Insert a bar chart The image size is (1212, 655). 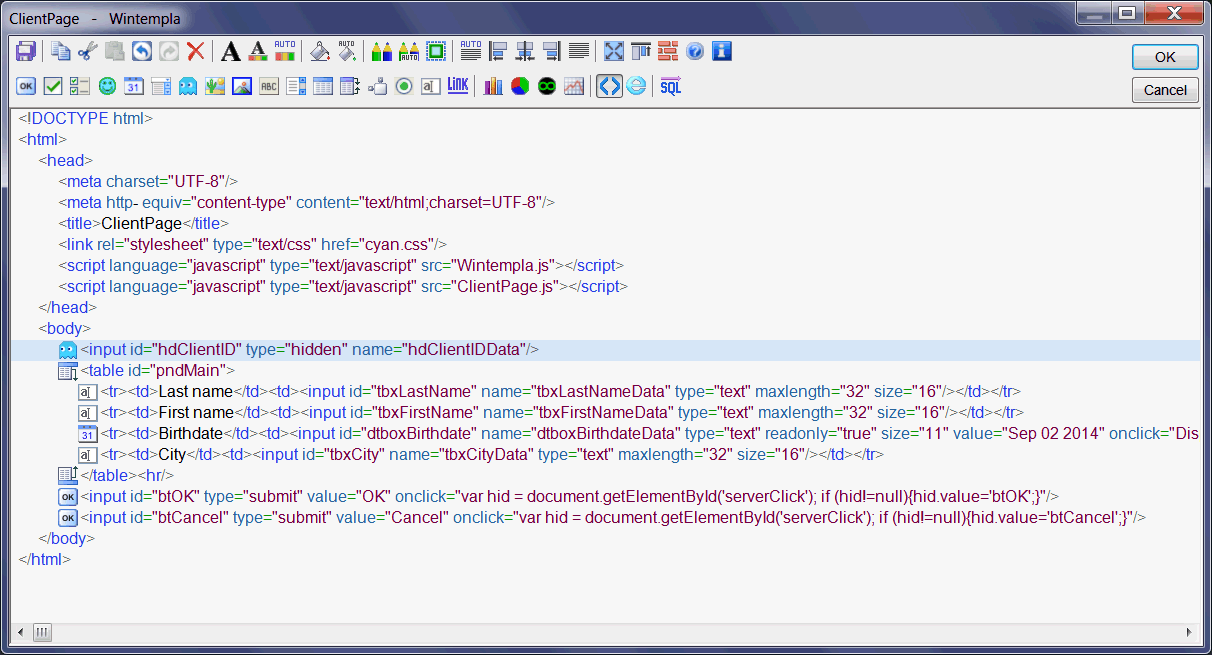coord(493,86)
